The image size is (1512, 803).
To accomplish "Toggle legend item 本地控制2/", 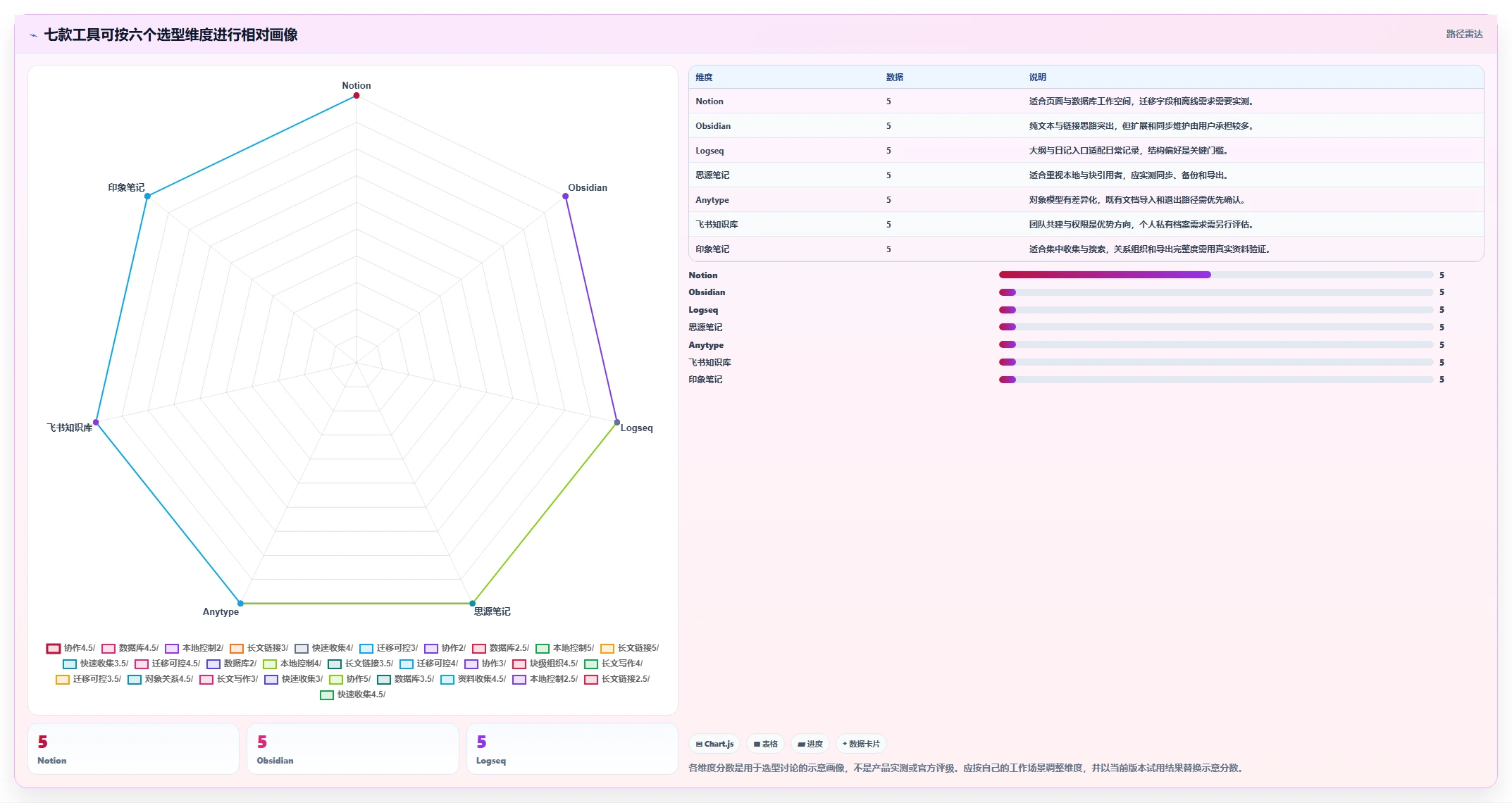I will click(x=194, y=648).
